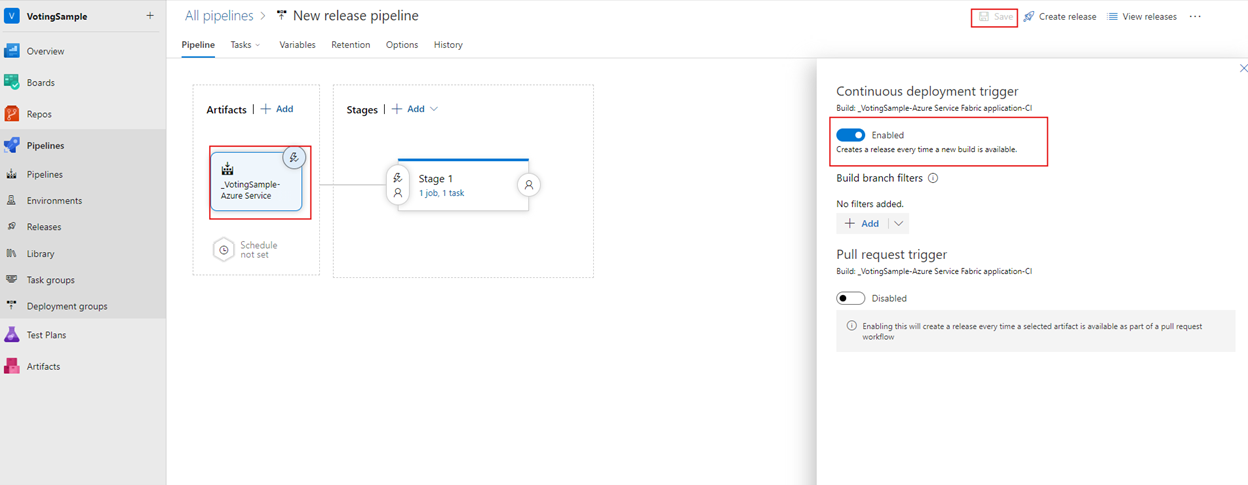Click the Save button

click(995, 17)
